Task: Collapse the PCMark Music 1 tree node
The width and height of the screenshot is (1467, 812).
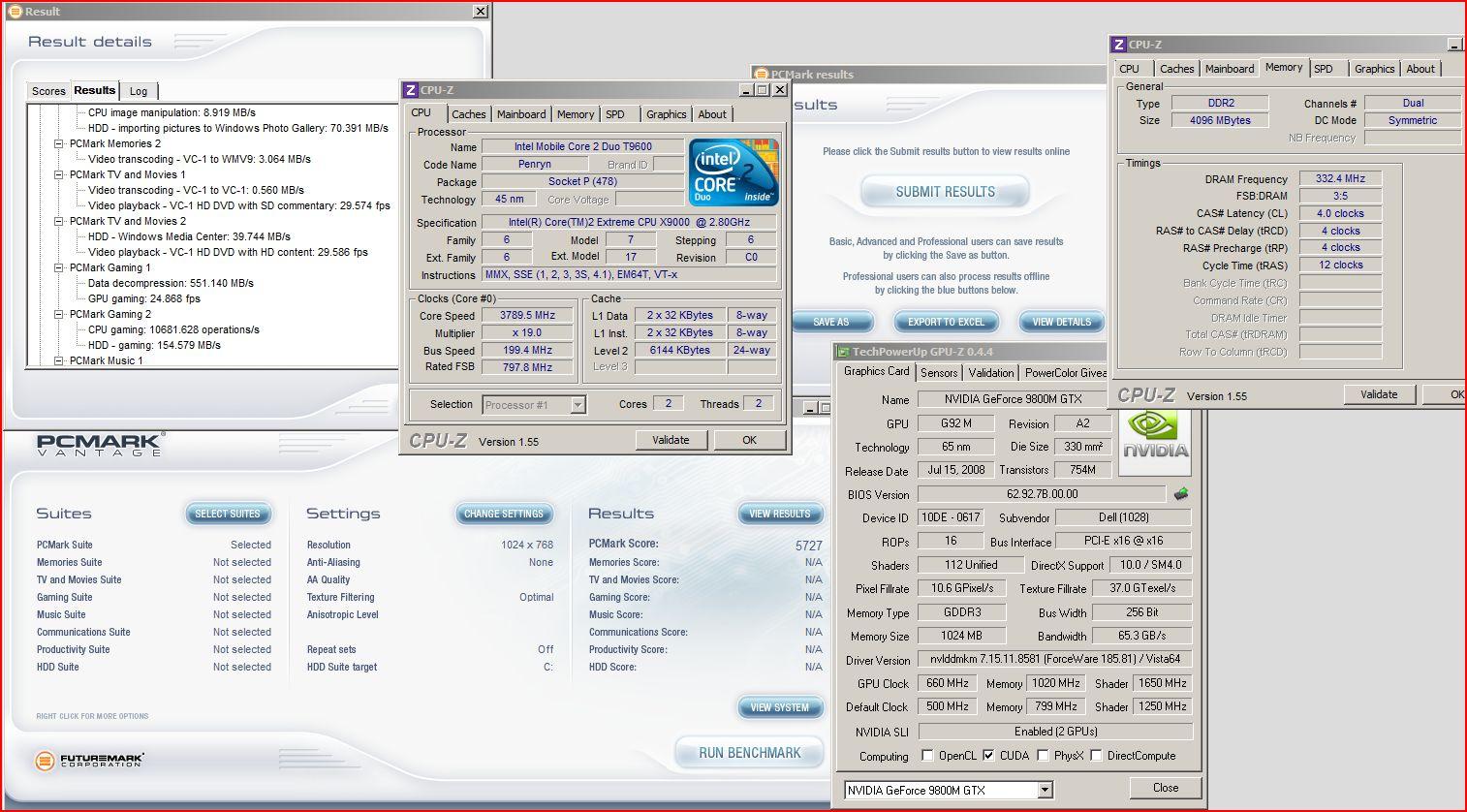Action: (58, 360)
